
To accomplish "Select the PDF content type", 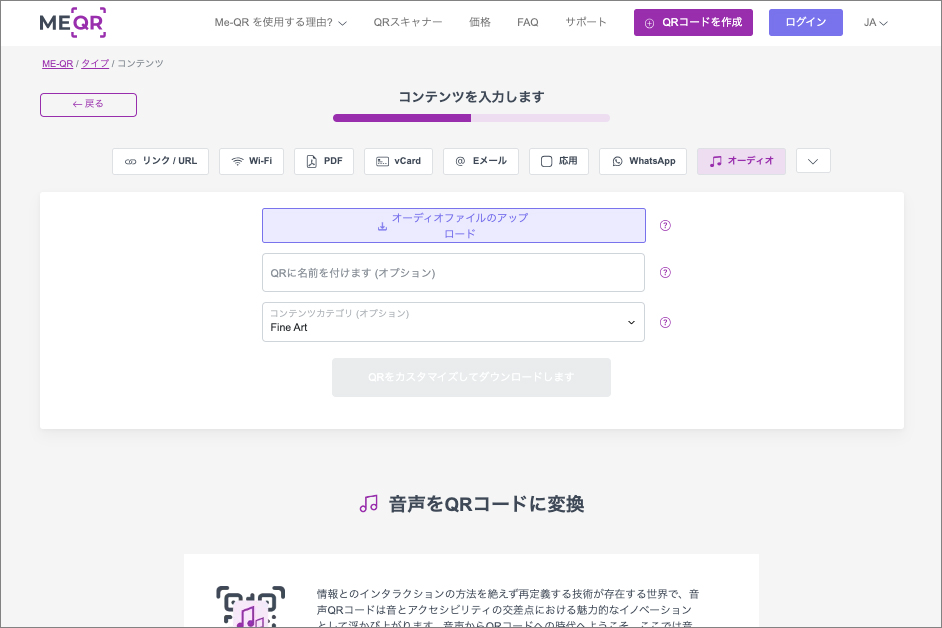I will (323, 161).
